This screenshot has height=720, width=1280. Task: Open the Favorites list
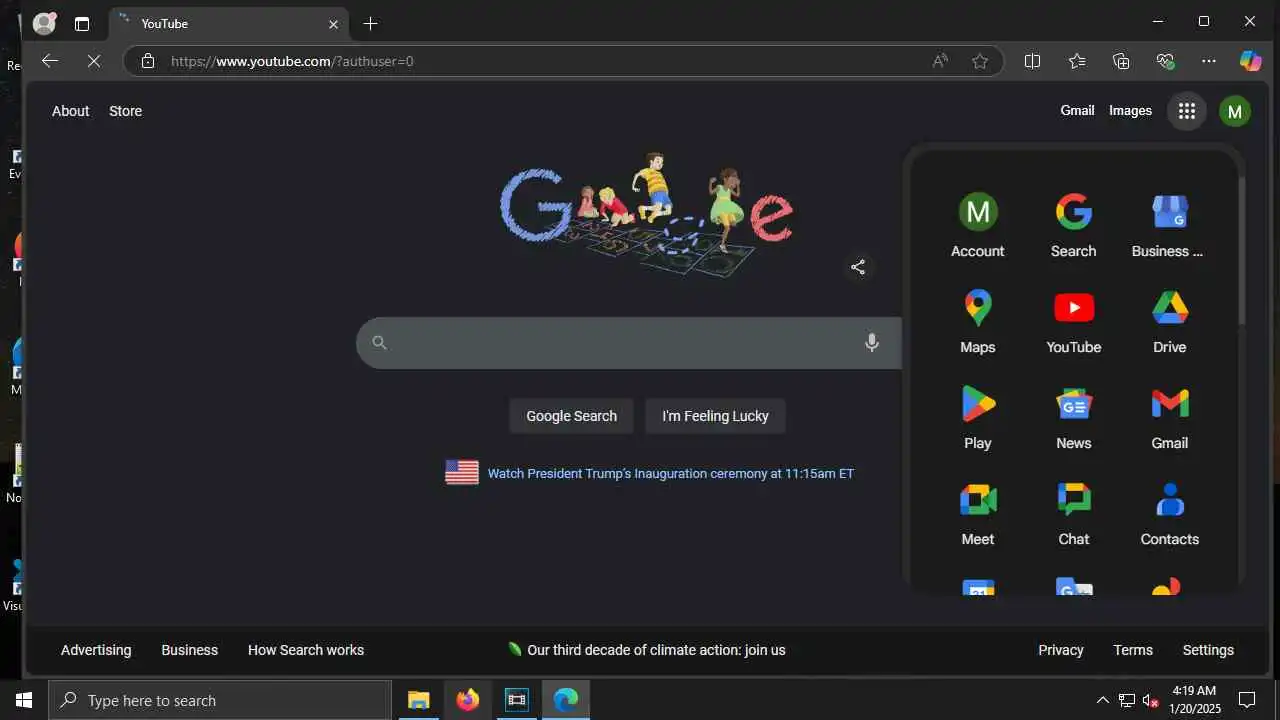coord(1077,61)
